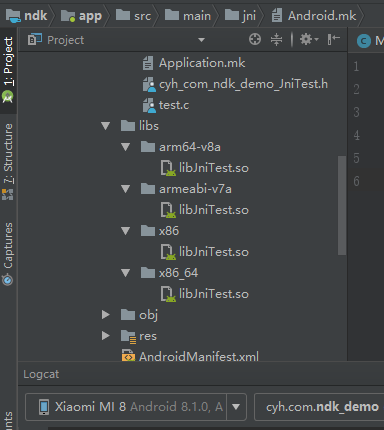Collapse the libs folder

(106, 126)
